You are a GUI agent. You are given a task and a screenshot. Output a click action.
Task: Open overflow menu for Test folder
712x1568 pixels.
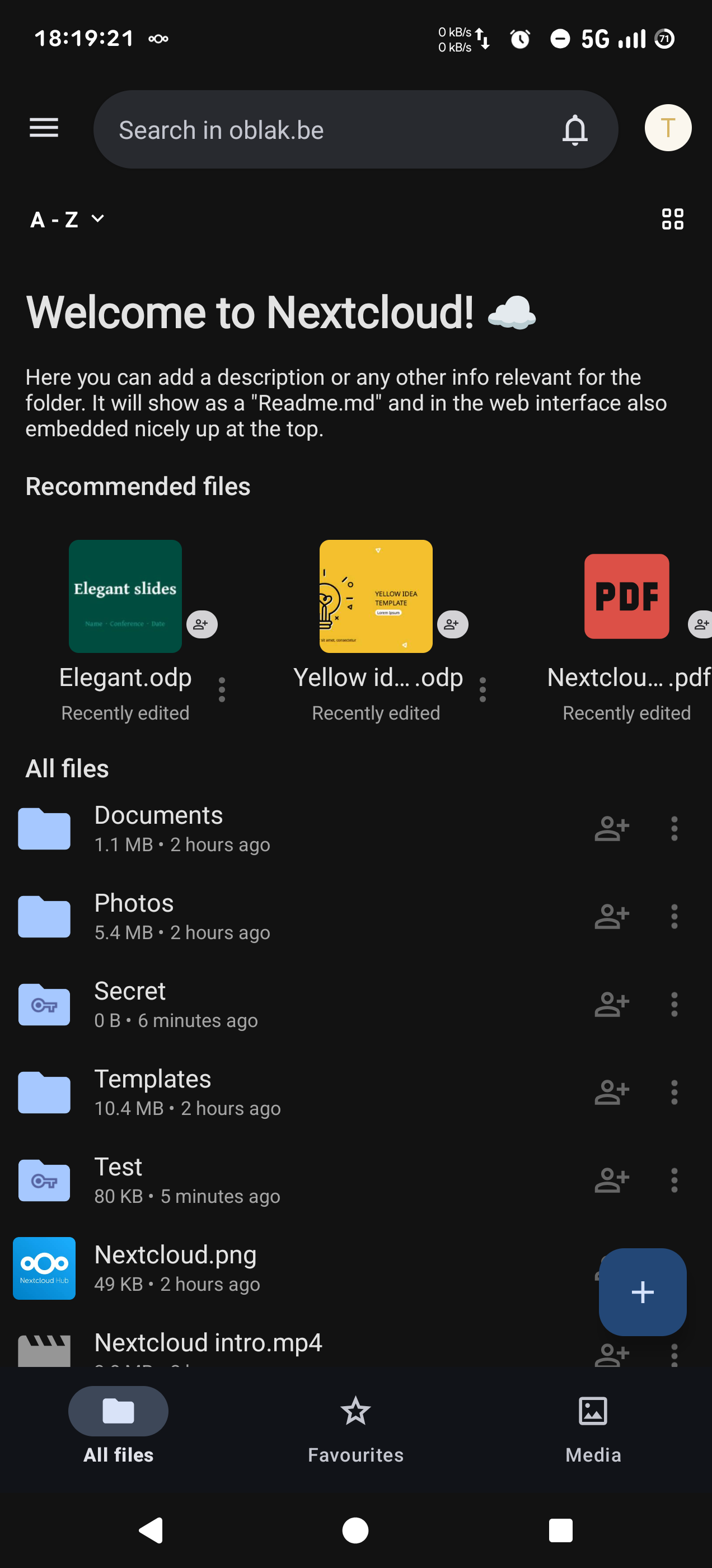[674, 1180]
